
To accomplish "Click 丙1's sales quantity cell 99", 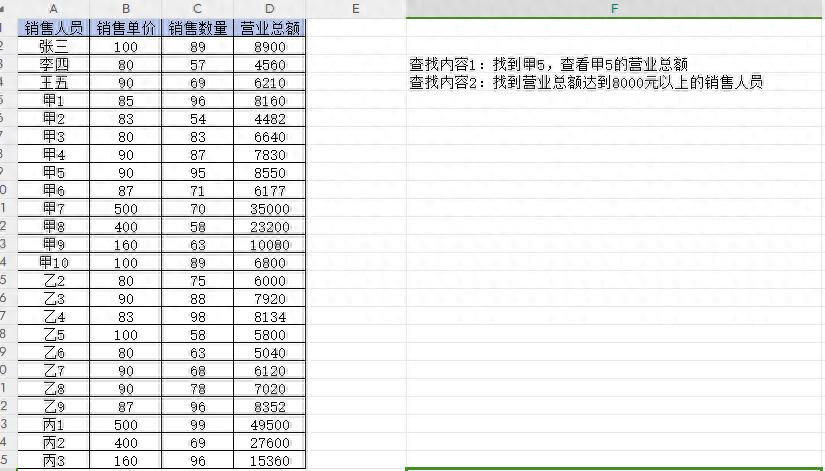I will 197,424.
